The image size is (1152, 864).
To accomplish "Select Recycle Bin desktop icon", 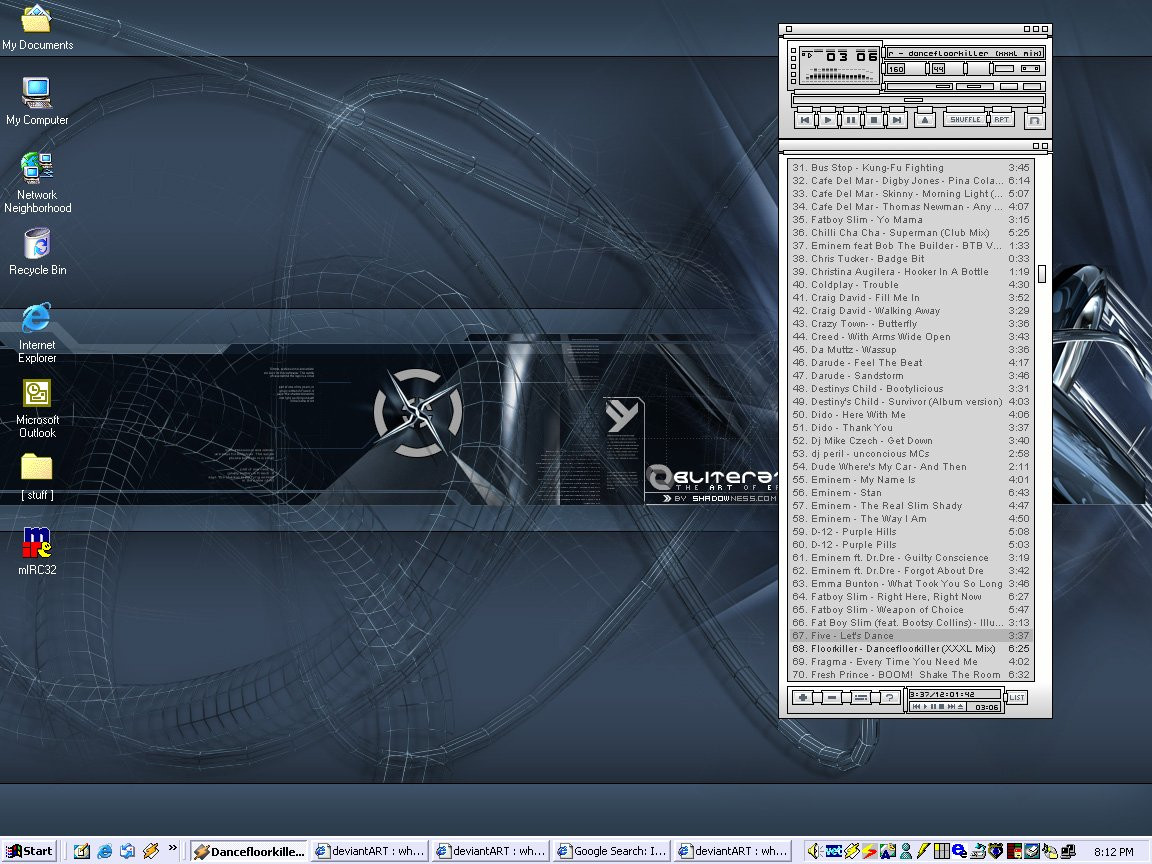I will click(37, 252).
